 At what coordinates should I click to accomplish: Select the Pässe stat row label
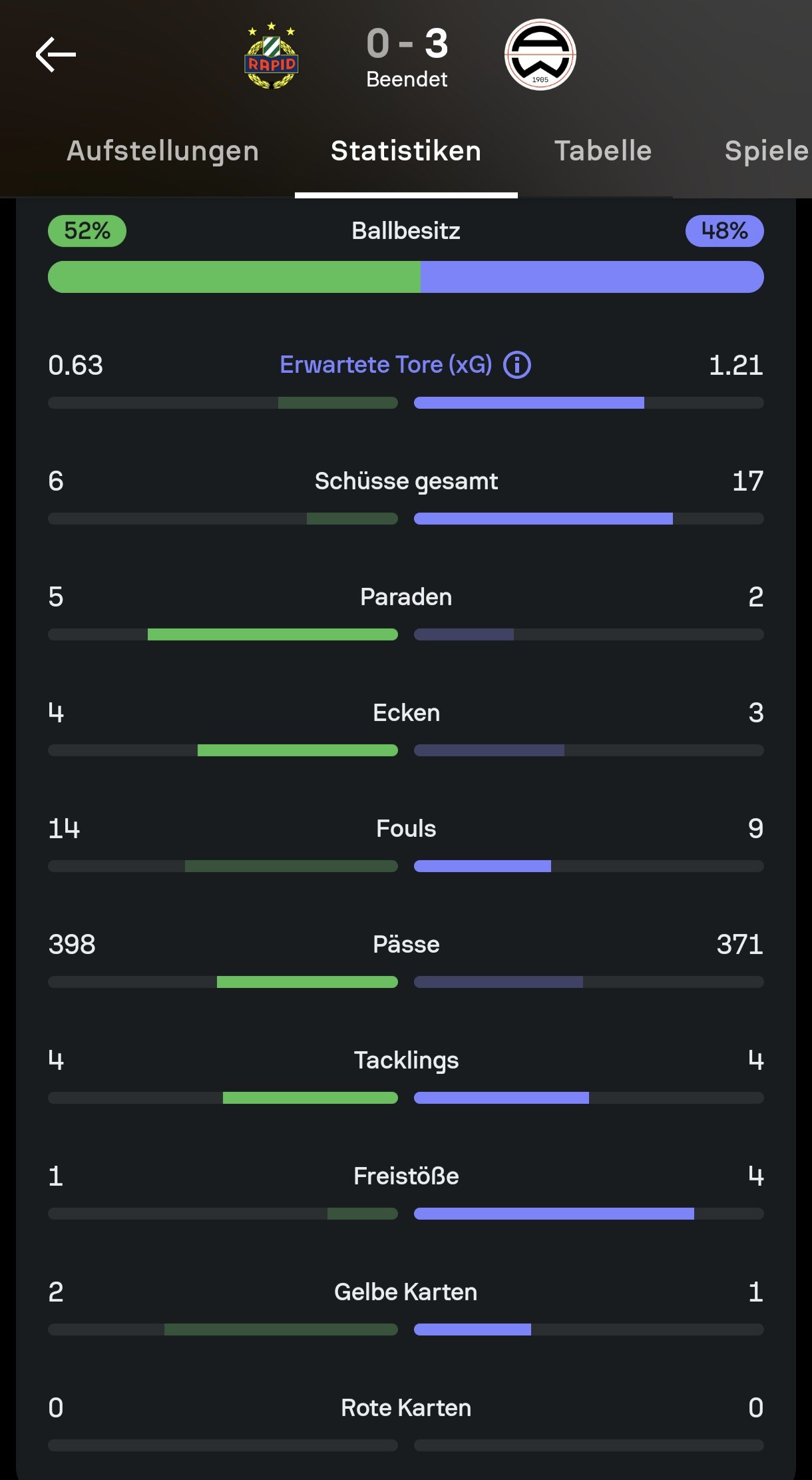point(406,945)
